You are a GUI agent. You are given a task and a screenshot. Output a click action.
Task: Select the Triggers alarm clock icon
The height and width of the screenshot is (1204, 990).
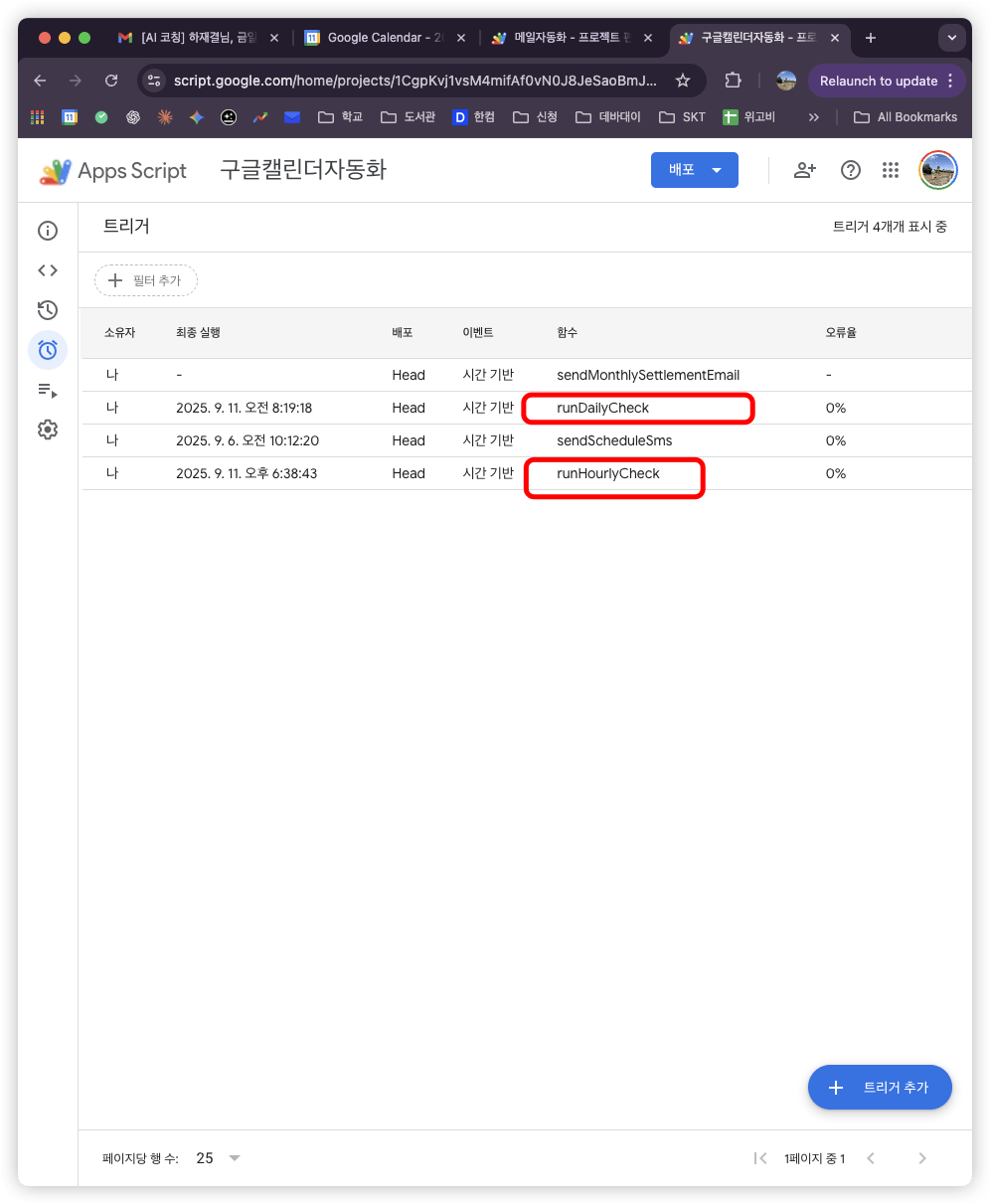click(48, 350)
